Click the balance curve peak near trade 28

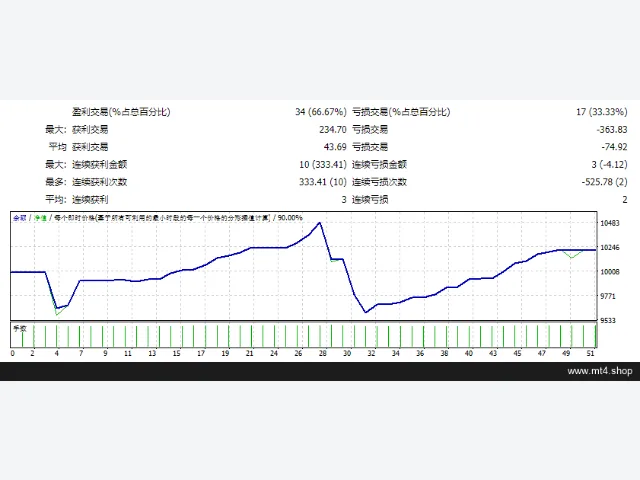320,223
